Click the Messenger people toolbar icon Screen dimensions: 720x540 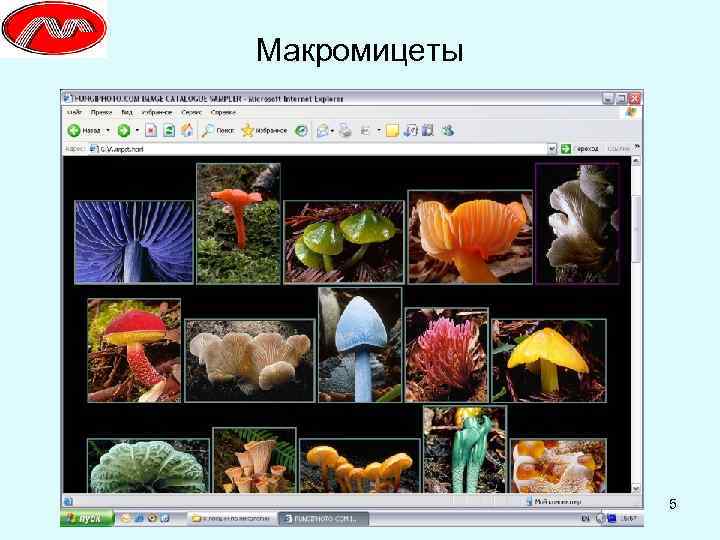(448, 131)
